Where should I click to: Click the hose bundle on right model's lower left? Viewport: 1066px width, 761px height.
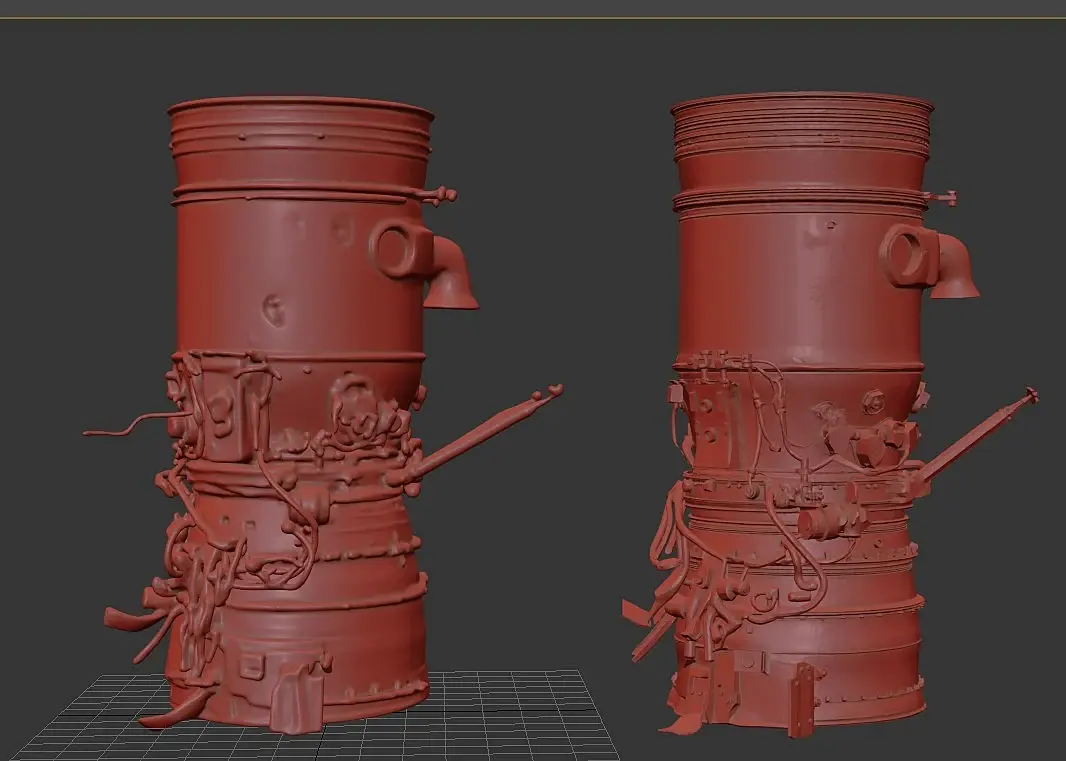click(x=670, y=578)
